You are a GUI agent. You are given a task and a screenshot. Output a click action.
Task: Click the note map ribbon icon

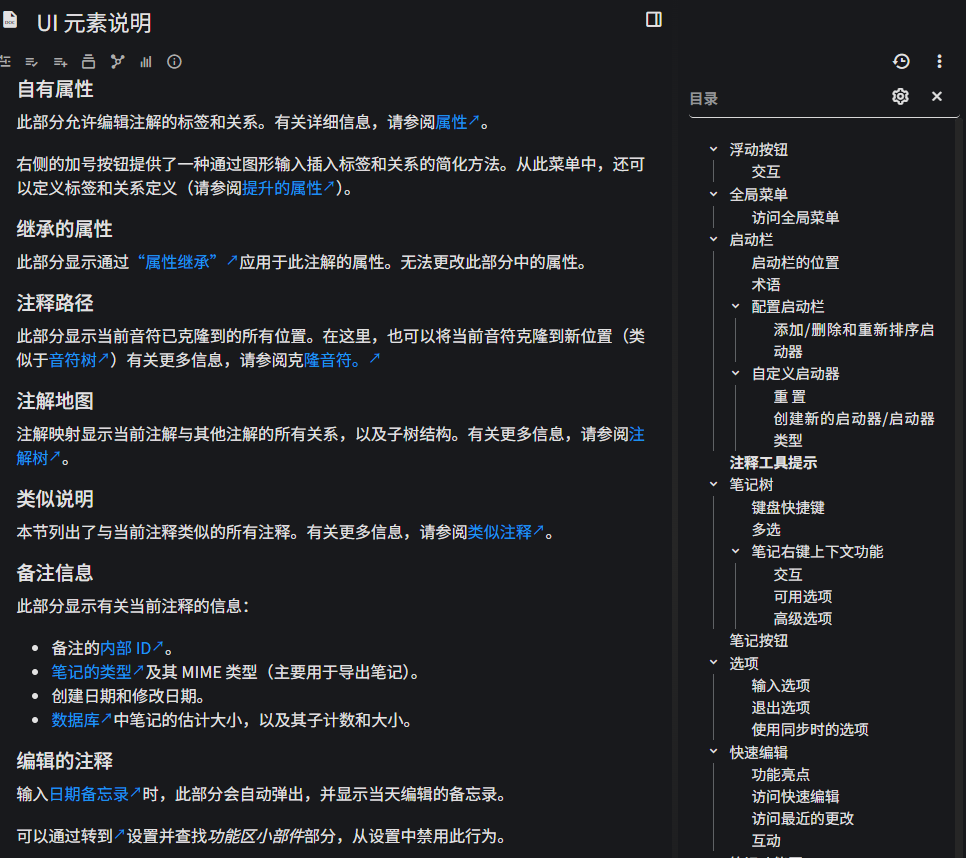[117, 62]
